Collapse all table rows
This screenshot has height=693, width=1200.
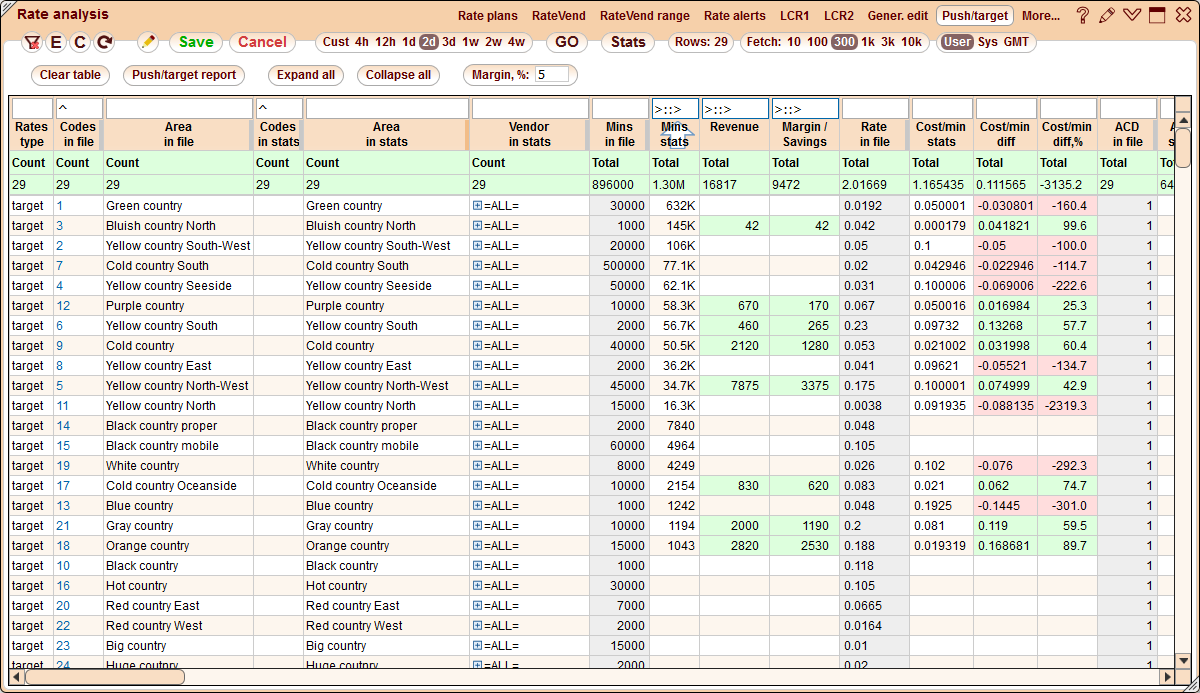406,75
